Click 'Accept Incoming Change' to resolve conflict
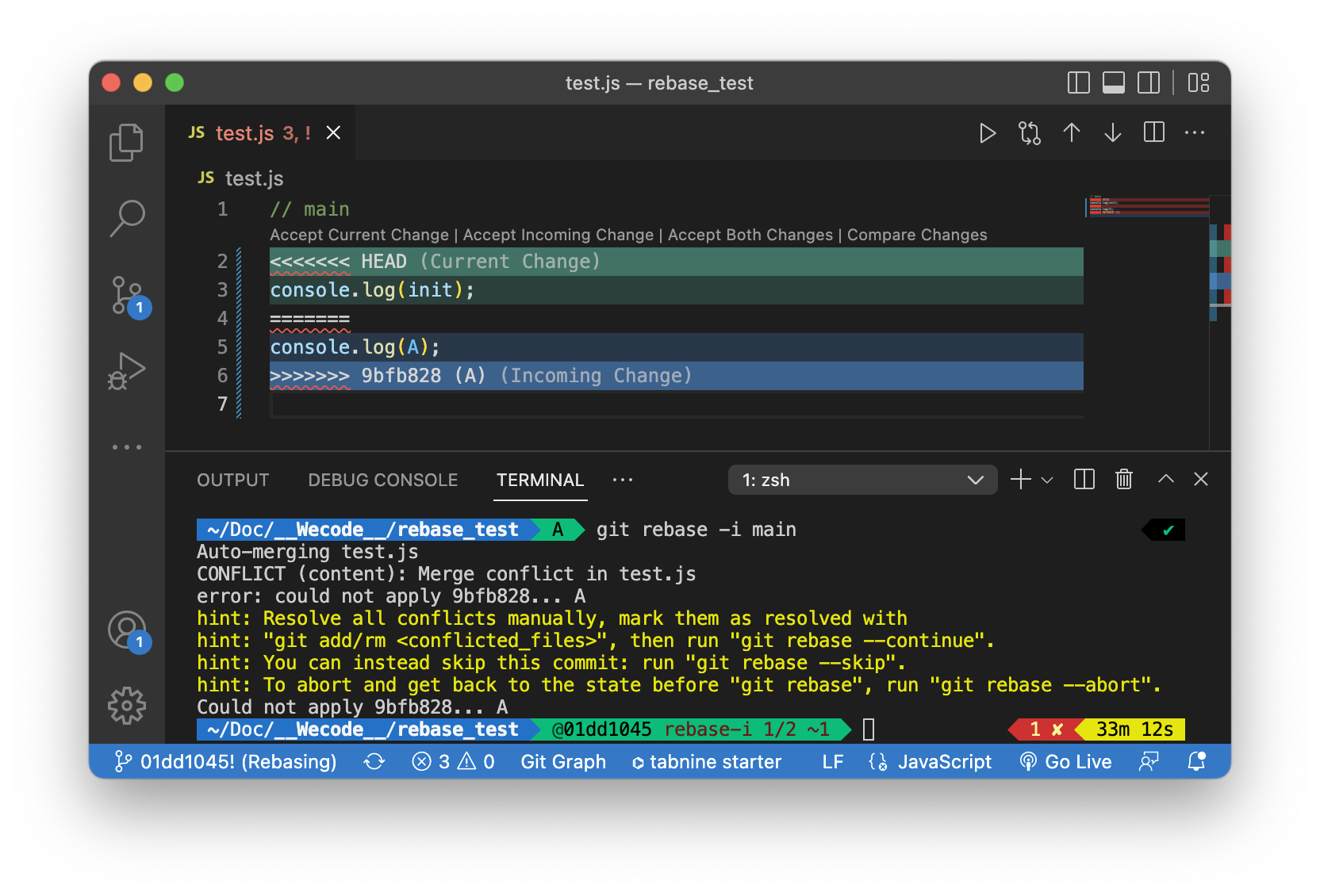 [558, 235]
